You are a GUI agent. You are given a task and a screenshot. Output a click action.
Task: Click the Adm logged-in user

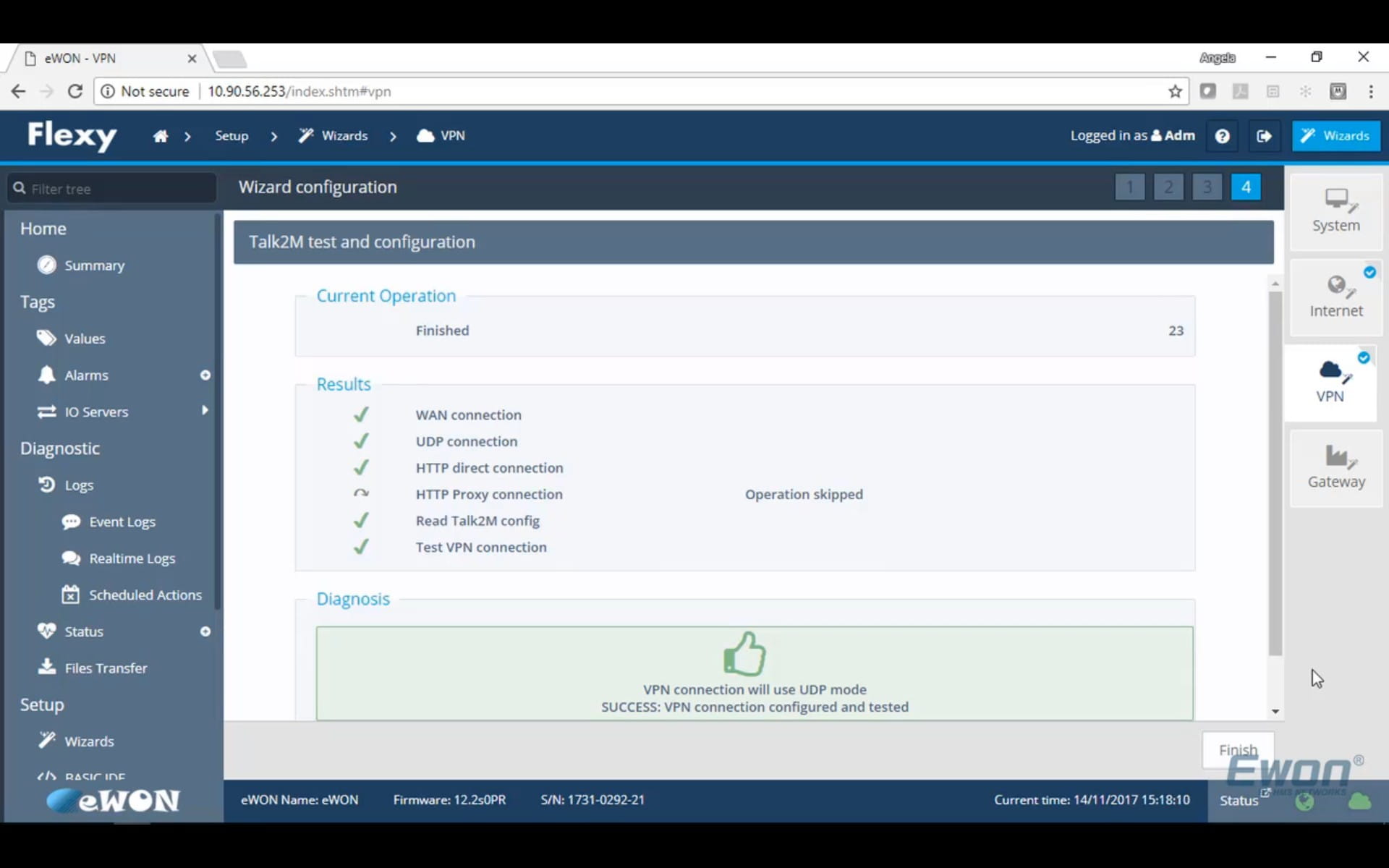pos(1173,136)
